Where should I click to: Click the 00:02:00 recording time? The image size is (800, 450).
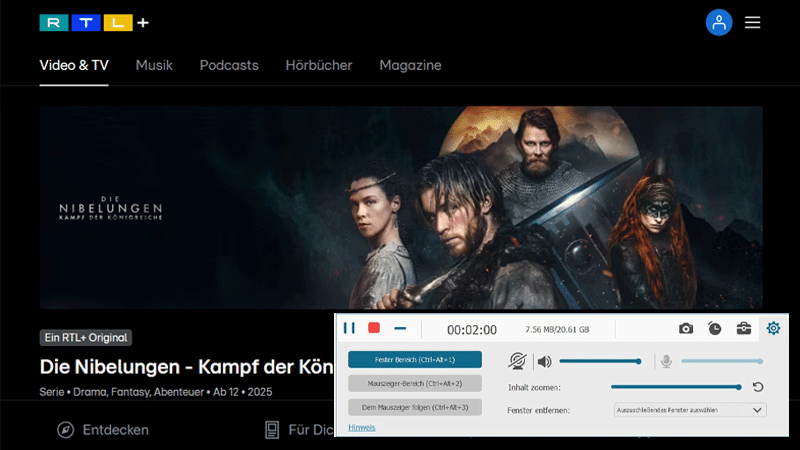472,330
